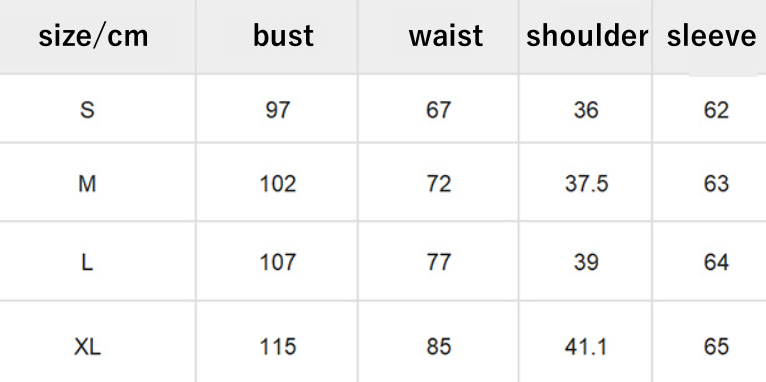The height and width of the screenshot is (382, 766).
Task: Select the M size row label
Action: (x=87, y=184)
